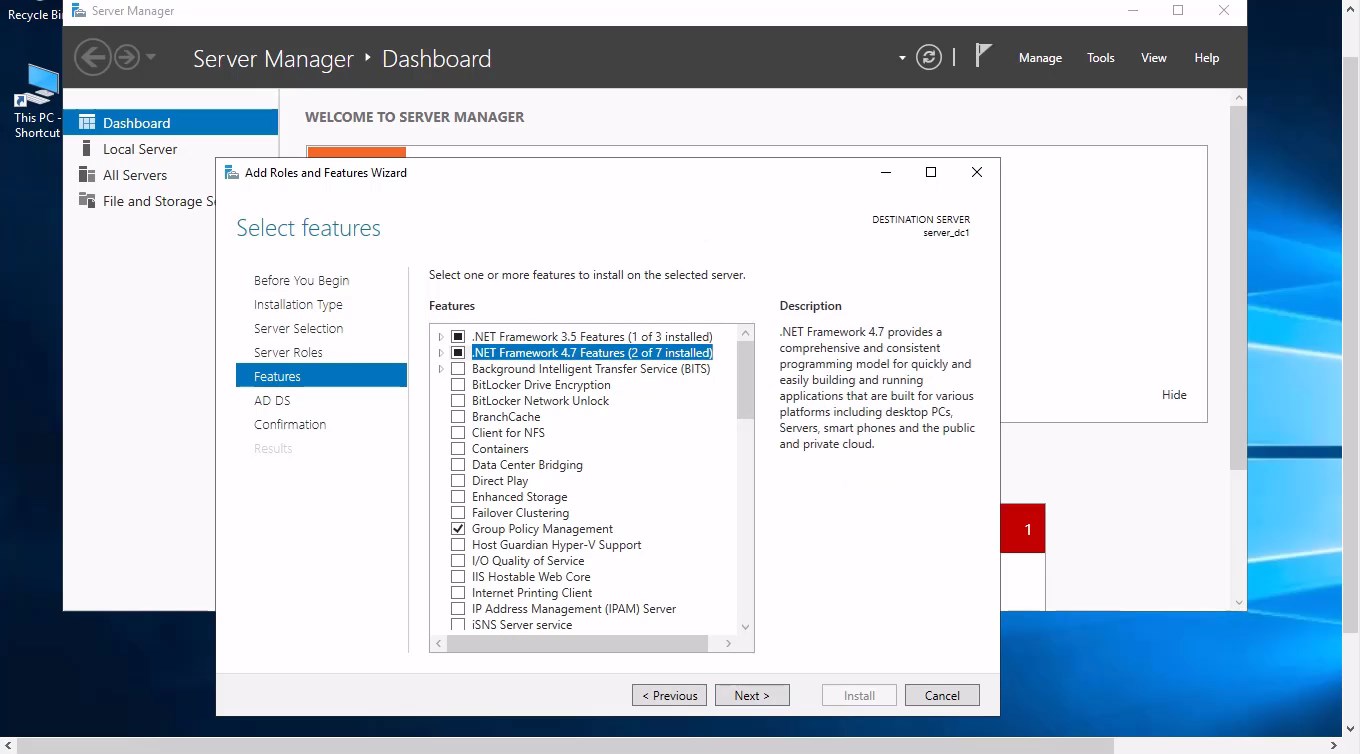
Task: Toggle .NET Framework 4.7 Features checkbox
Action: 458,353
